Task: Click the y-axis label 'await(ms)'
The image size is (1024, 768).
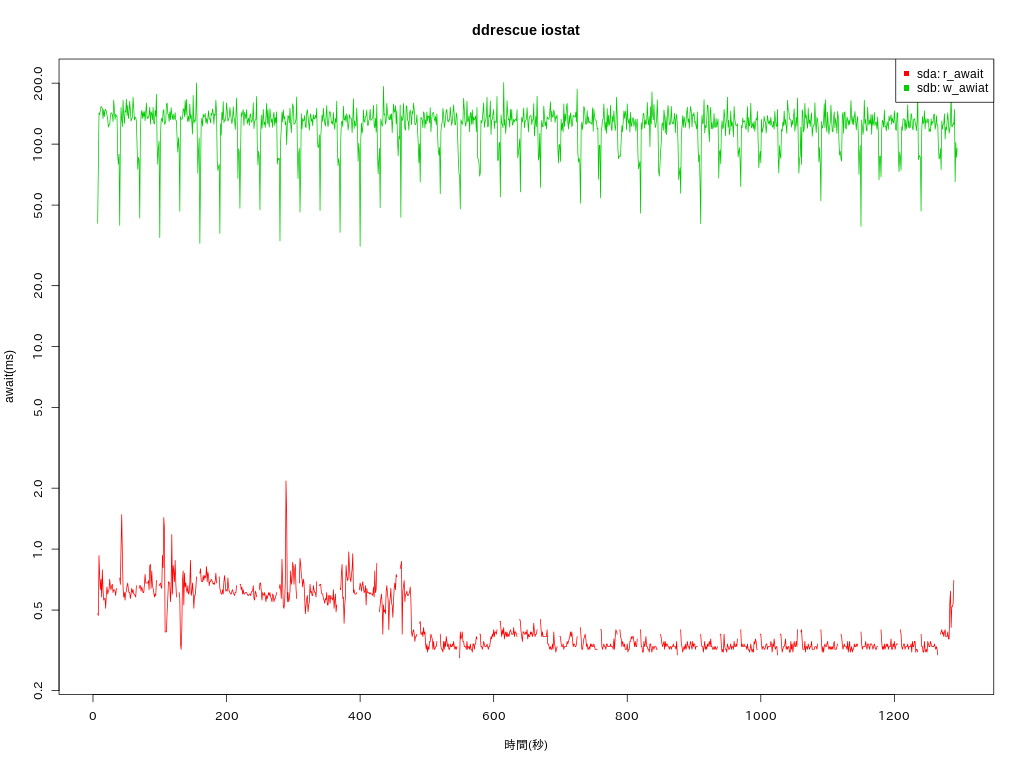Action: point(9,377)
